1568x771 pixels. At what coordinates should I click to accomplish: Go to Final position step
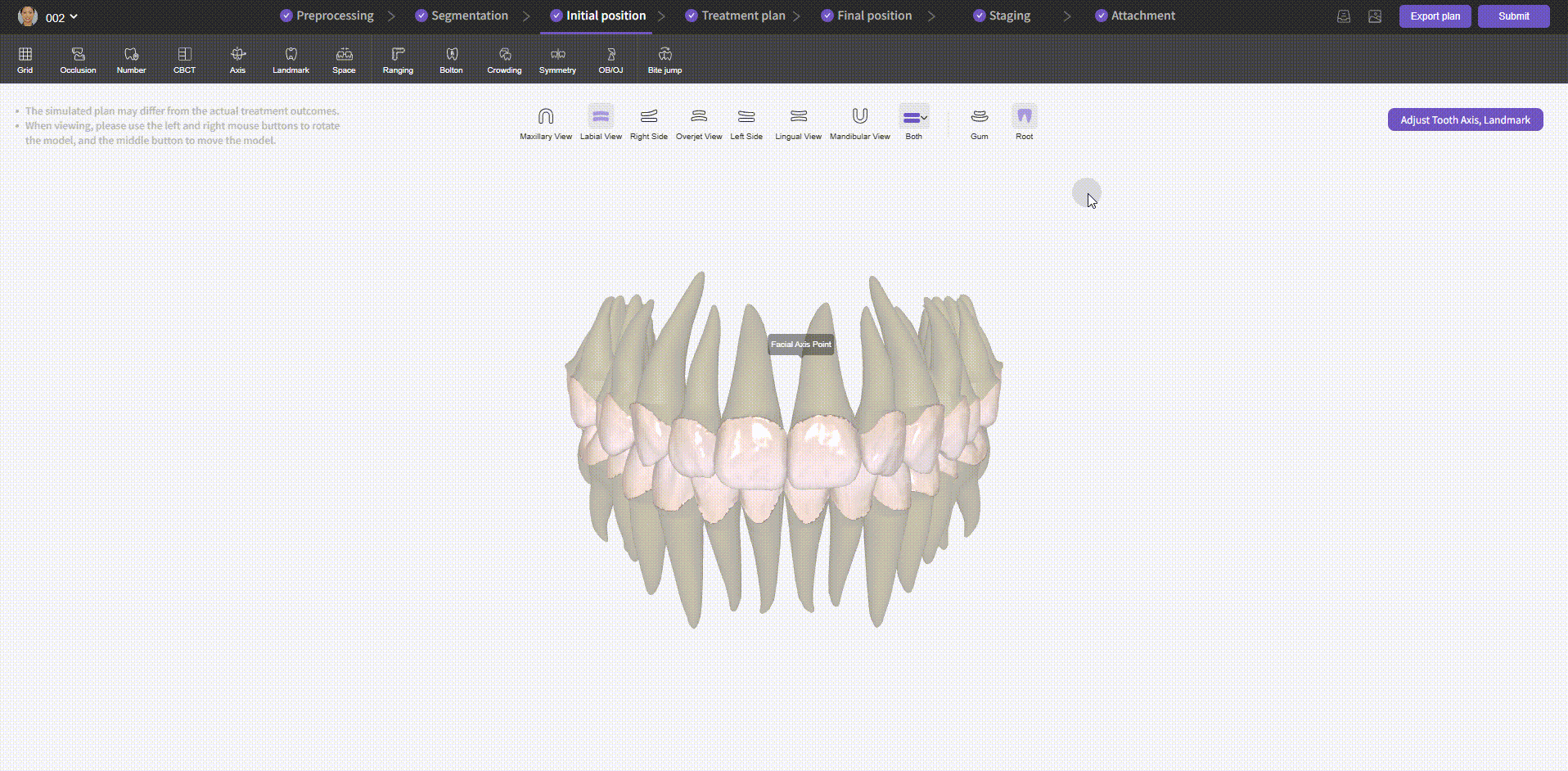[x=866, y=16]
